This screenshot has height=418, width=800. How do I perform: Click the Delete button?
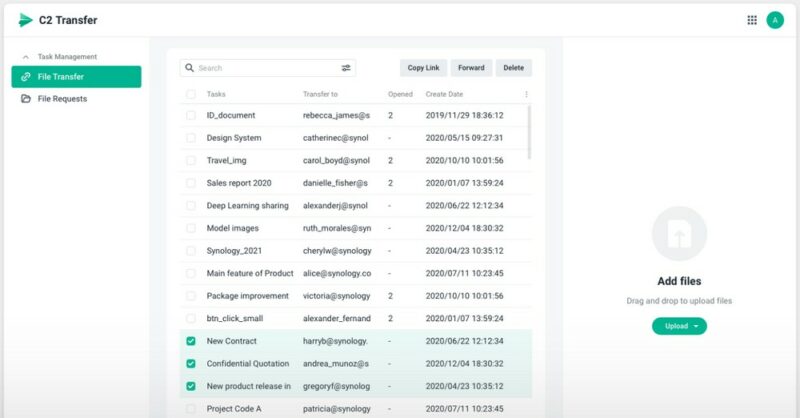click(513, 68)
